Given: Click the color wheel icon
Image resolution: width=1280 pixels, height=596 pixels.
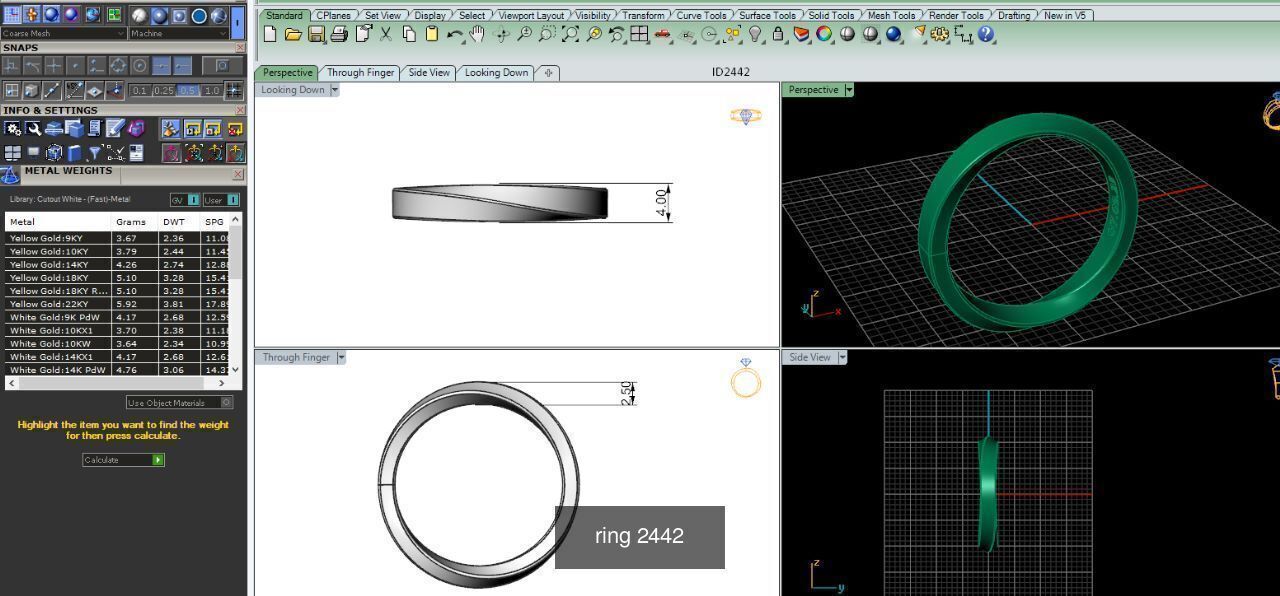Looking at the screenshot, I should tap(824, 34).
